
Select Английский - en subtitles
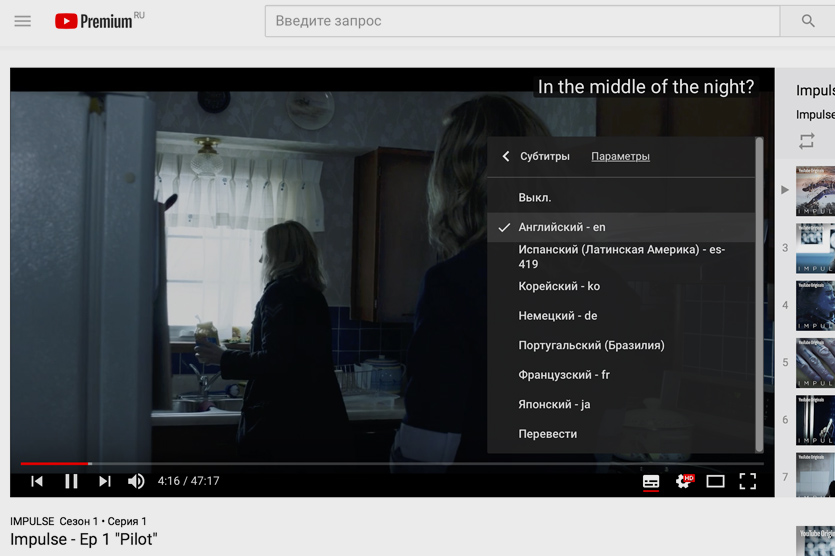[621, 227]
